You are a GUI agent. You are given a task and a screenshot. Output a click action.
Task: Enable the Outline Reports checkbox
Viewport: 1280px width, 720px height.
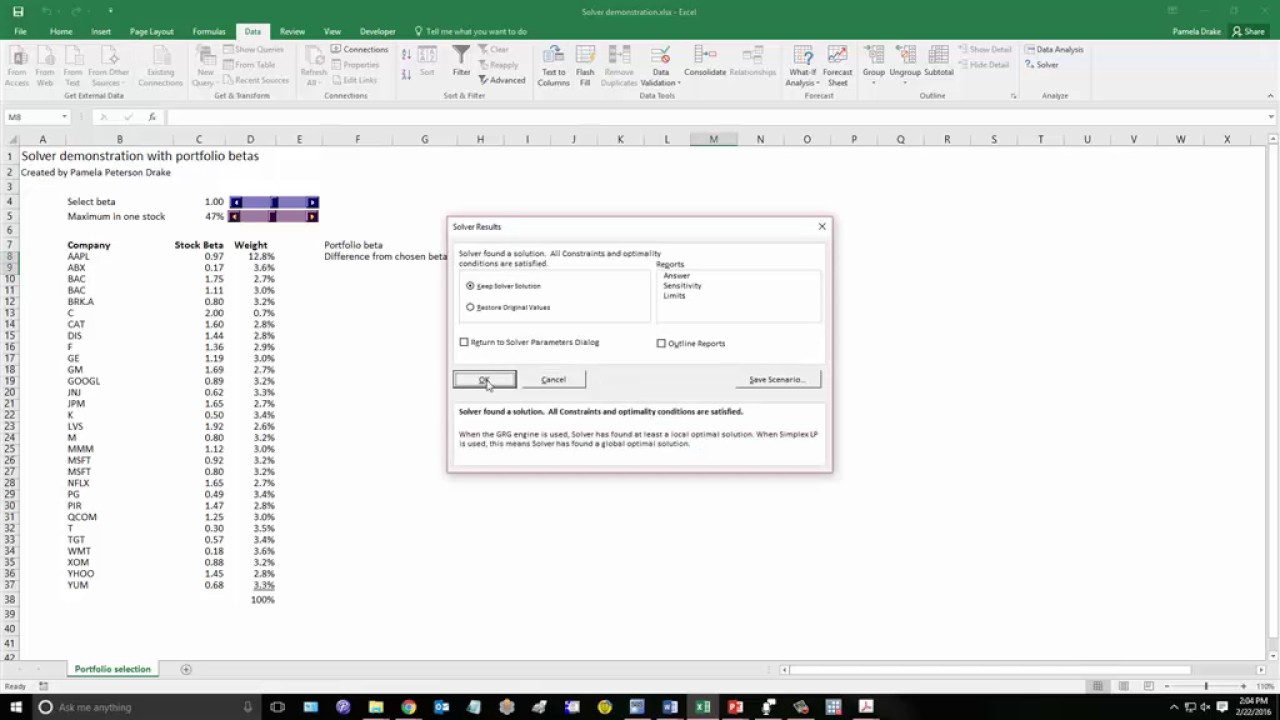(x=690, y=343)
